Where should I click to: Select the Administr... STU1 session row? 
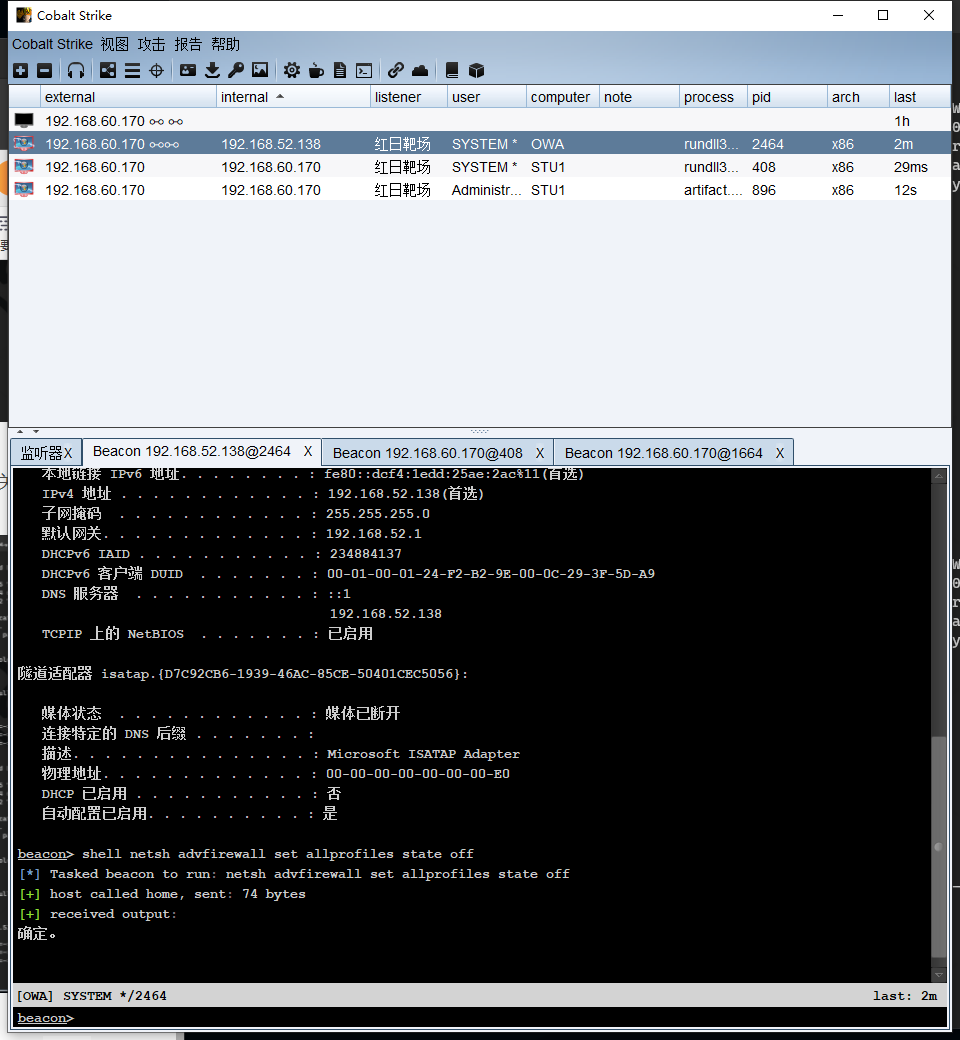pos(480,190)
